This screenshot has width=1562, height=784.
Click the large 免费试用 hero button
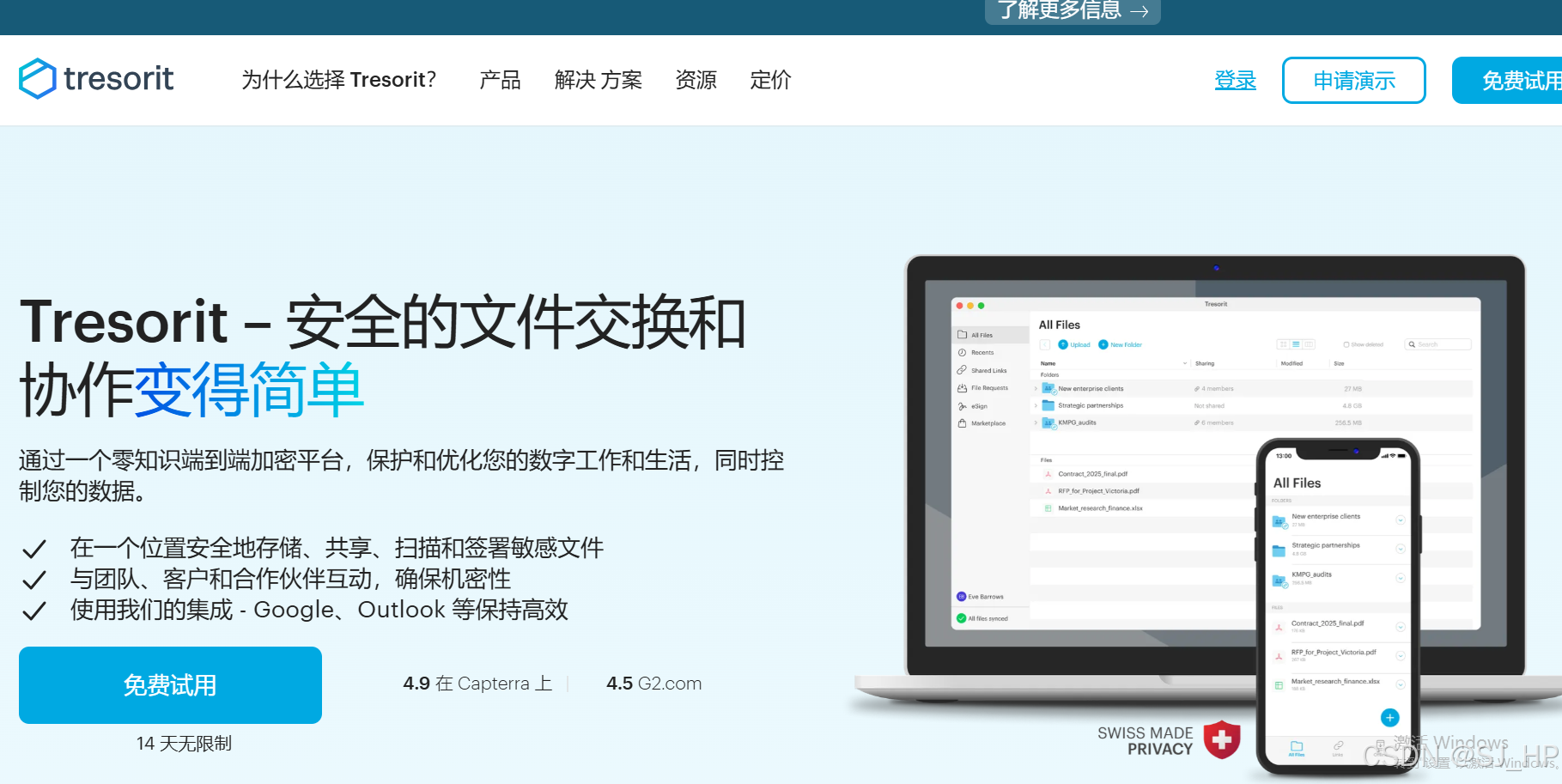point(170,685)
